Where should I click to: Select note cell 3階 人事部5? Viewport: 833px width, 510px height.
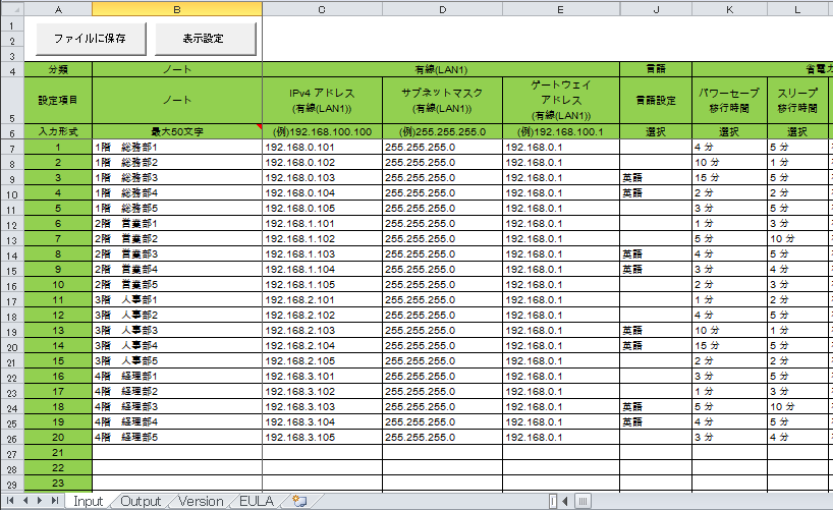[x=177, y=361]
